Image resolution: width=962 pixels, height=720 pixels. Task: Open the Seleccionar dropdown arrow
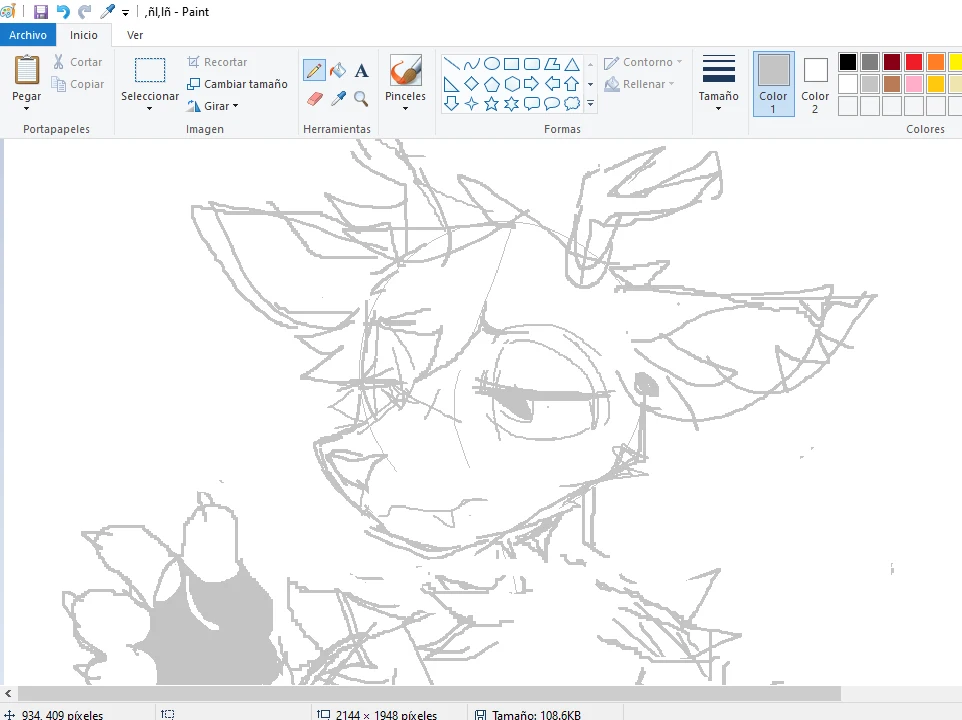click(150, 109)
